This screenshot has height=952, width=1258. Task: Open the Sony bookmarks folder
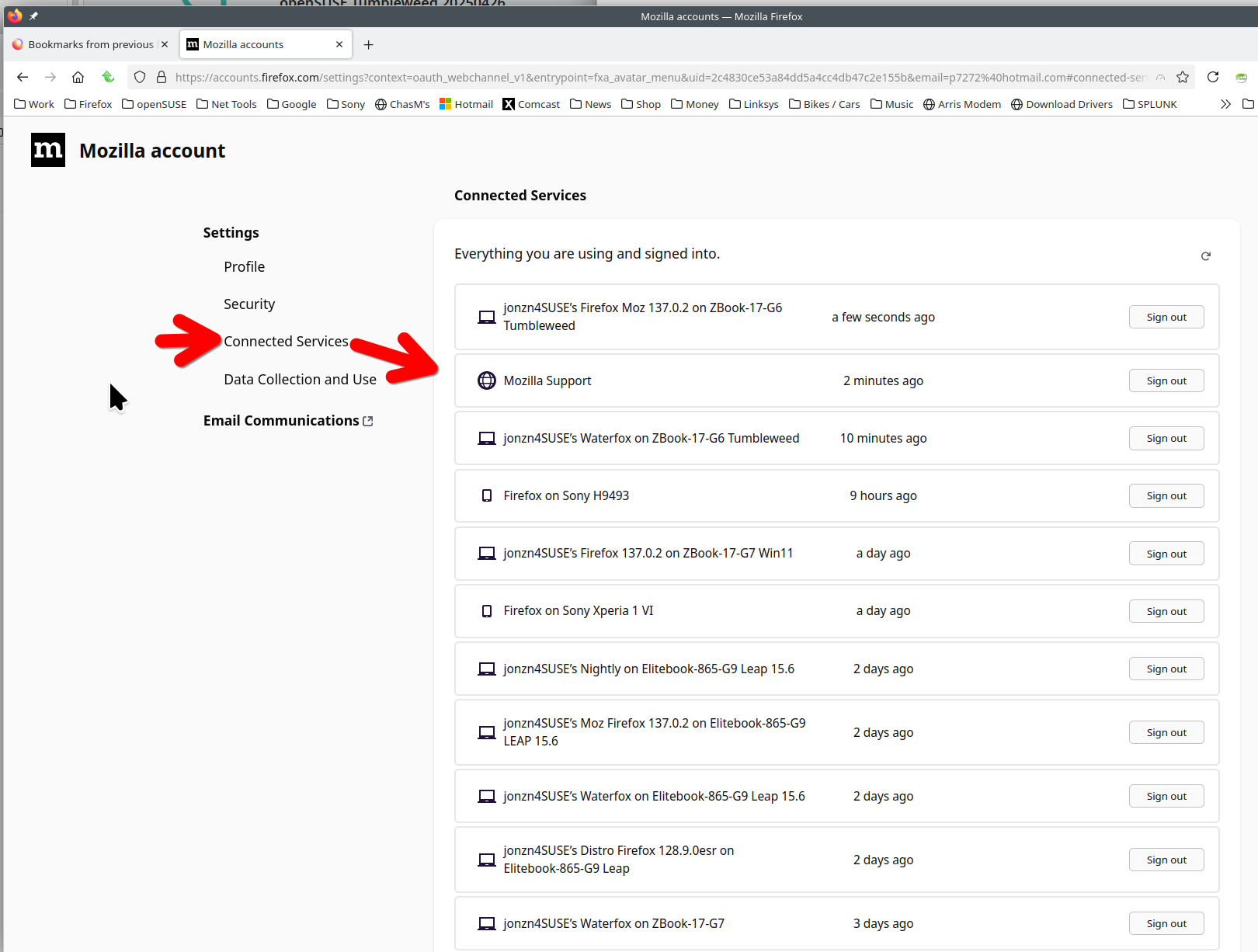click(346, 104)
